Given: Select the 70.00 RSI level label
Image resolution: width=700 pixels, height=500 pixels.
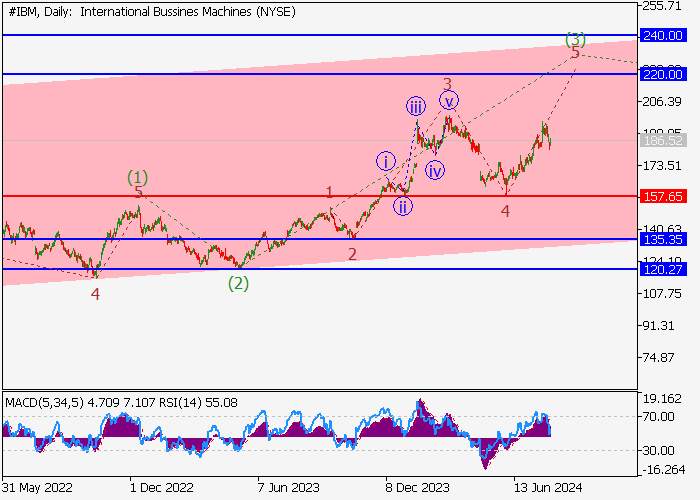Looking at the screenshot, I should click(x=658, y=417).
